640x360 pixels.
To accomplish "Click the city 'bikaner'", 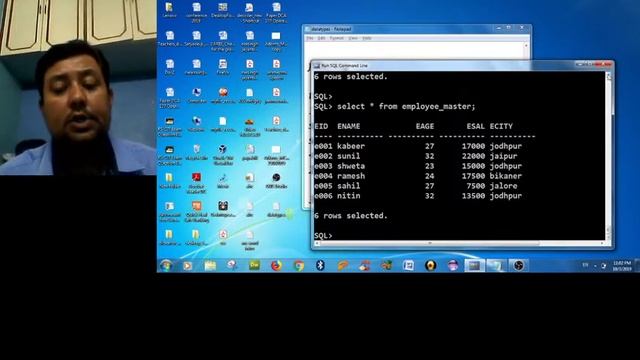I will (x=506, y=176).
